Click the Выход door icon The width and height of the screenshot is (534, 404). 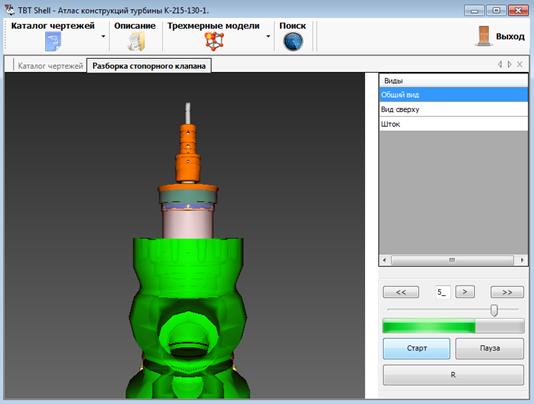coord(484,36)
